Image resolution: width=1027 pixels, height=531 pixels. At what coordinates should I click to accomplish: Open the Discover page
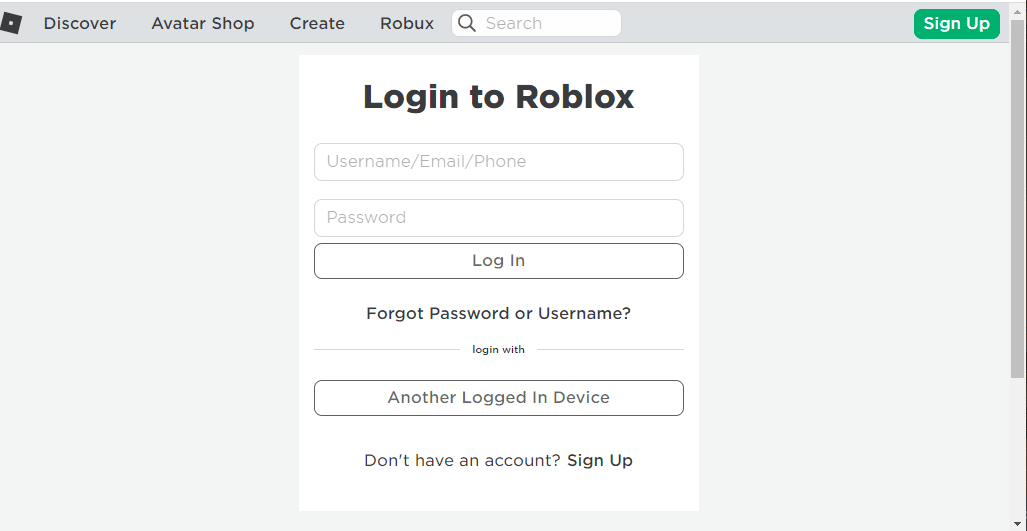pyautogui.click(x=80, y=24)
